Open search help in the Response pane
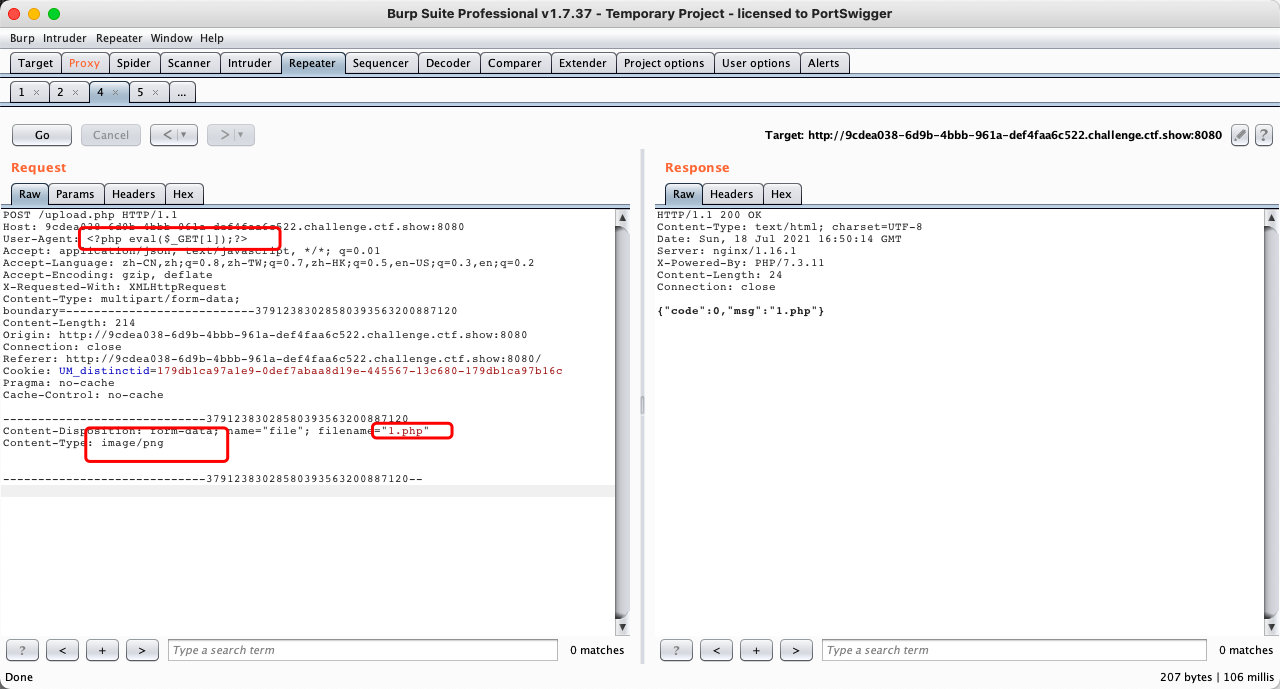 click(676, 650)
